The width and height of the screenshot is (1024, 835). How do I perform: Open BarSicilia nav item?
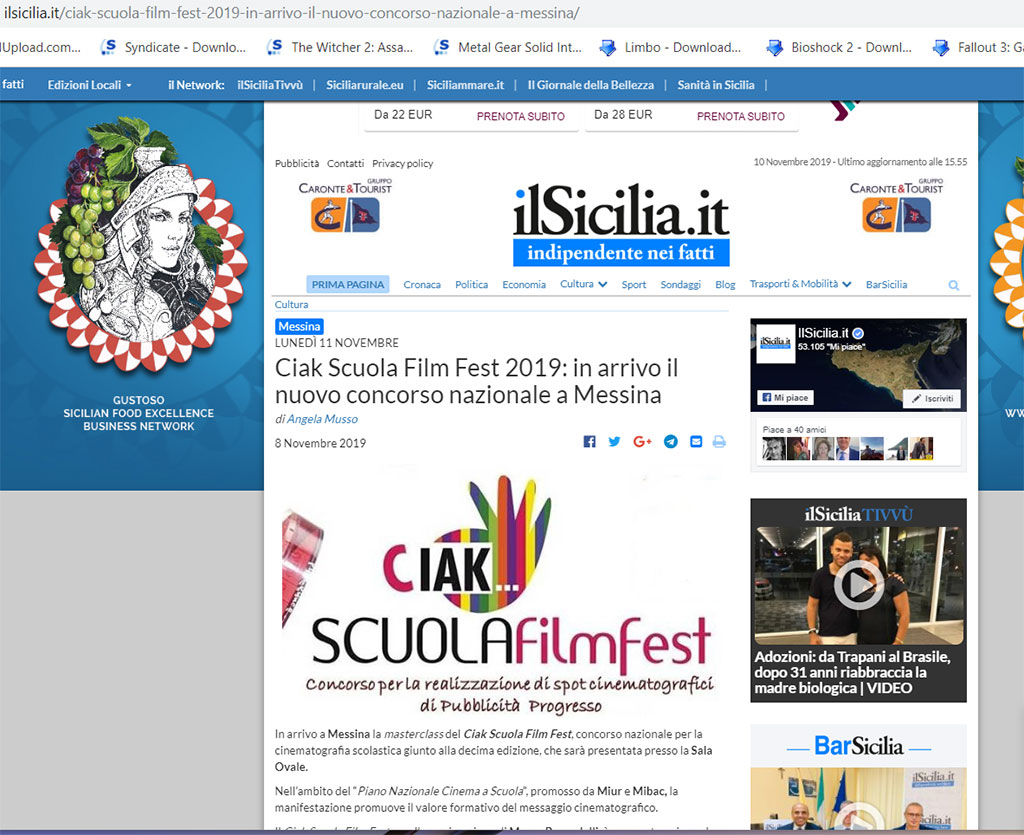pos(886,285)
